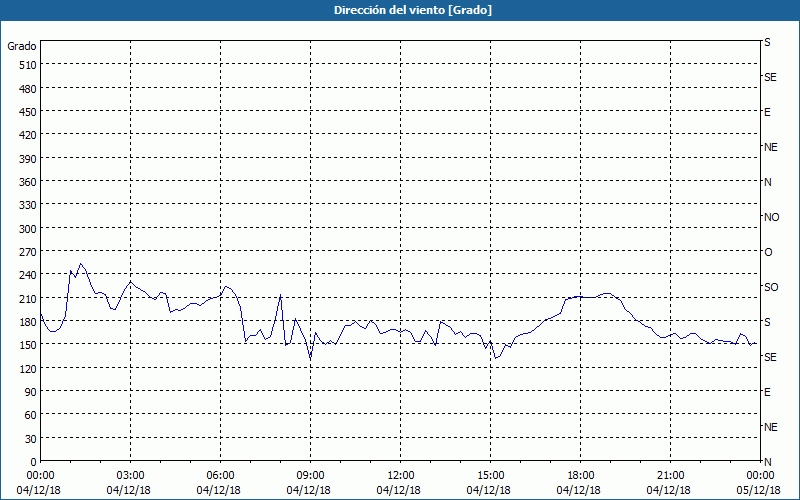Select the 120 value on the degree axis
This screenshot has height=500, width=800.
click(29, 369)
